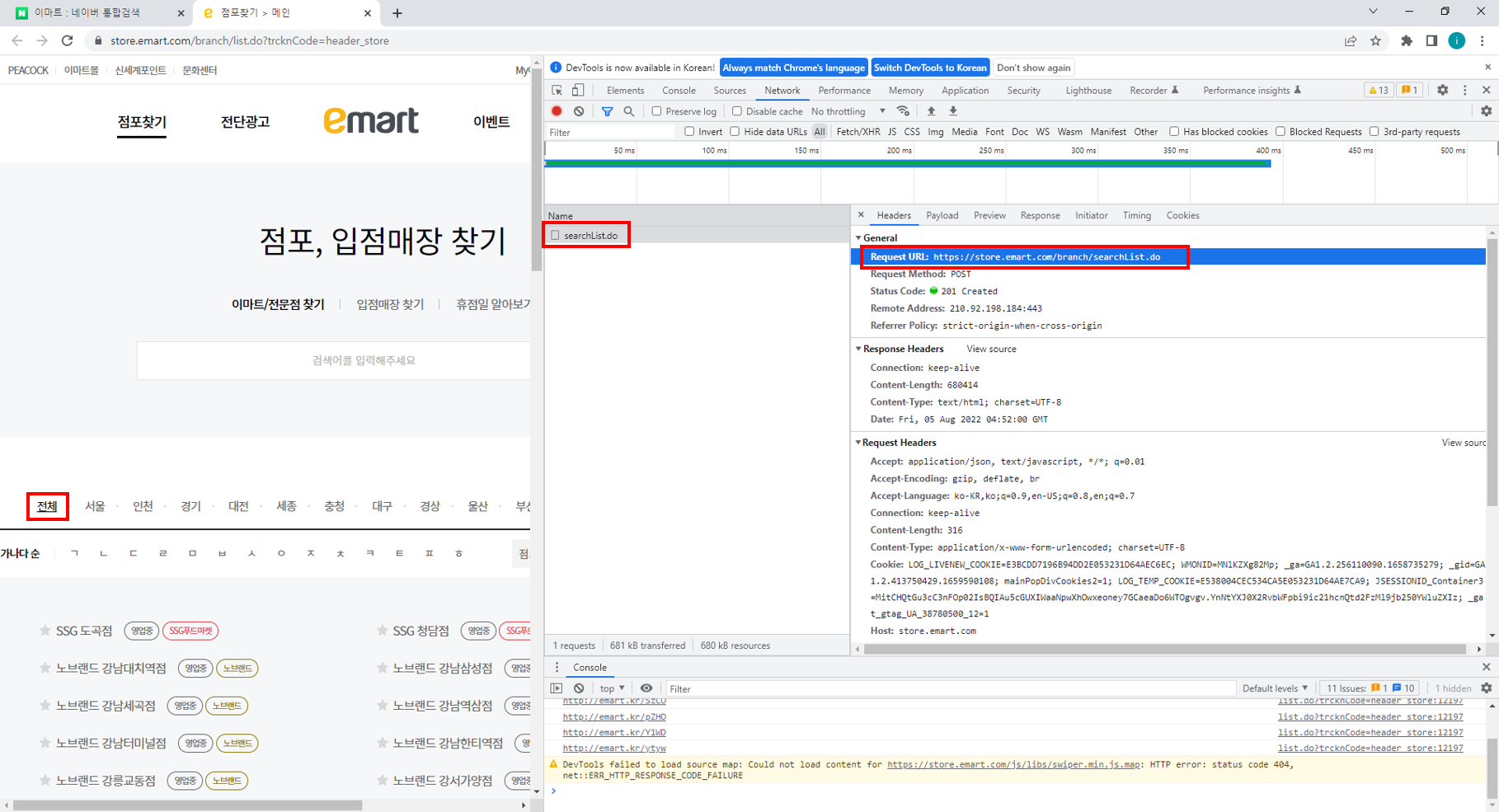The height and width of the screenshot is (812, 1499).
Task: Open network conditions wifi icon
Action: (904, 111)
